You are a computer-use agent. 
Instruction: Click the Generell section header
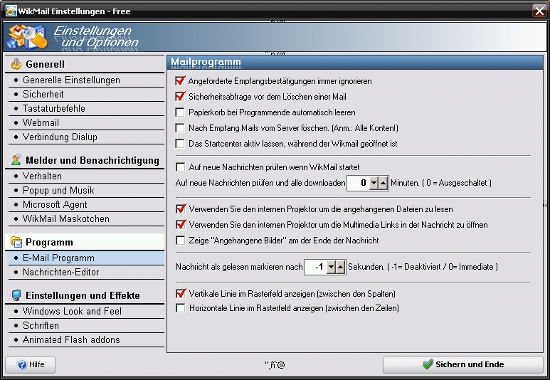coord(85,64)
